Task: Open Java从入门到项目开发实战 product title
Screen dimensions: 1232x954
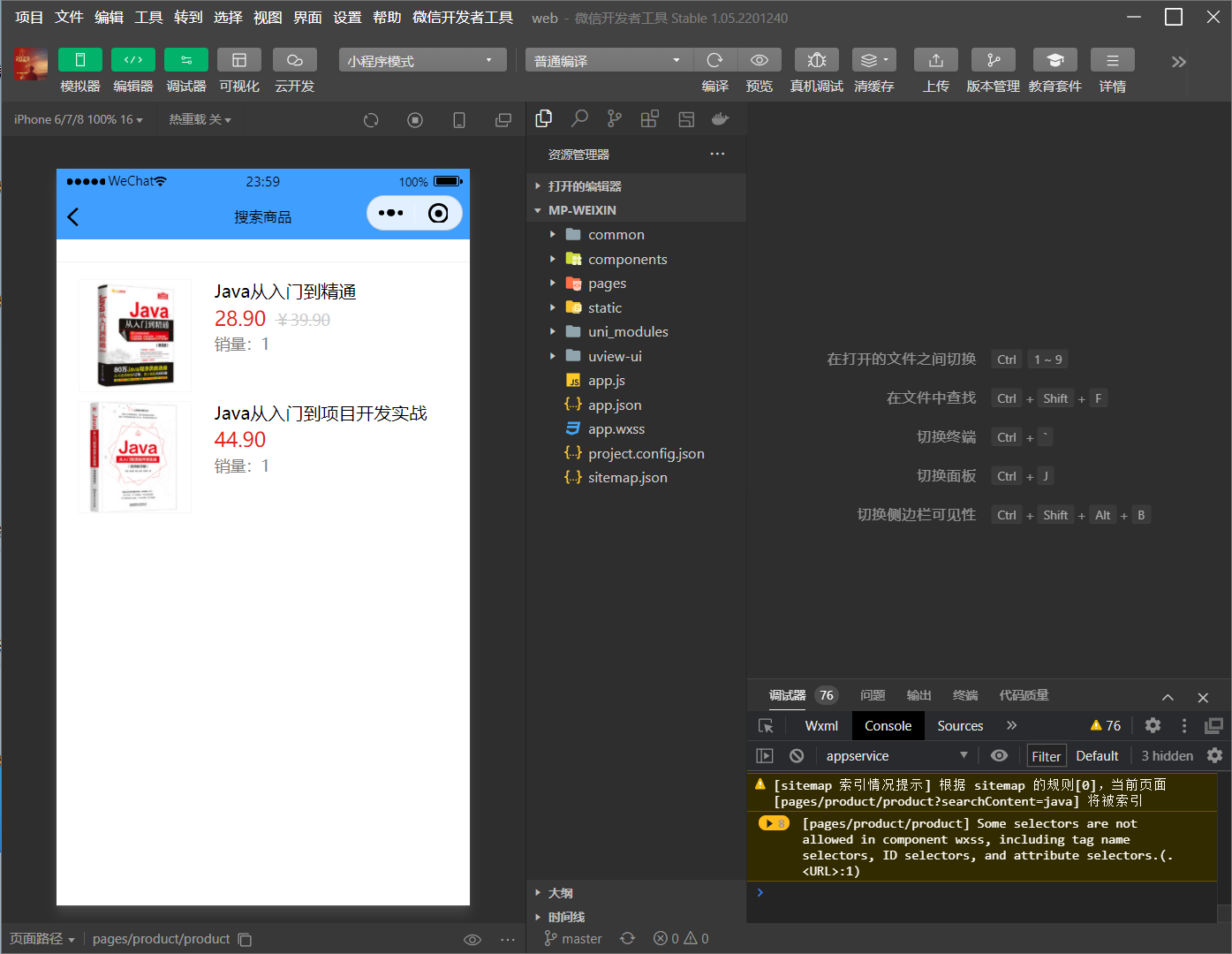Action: point(321,413)
